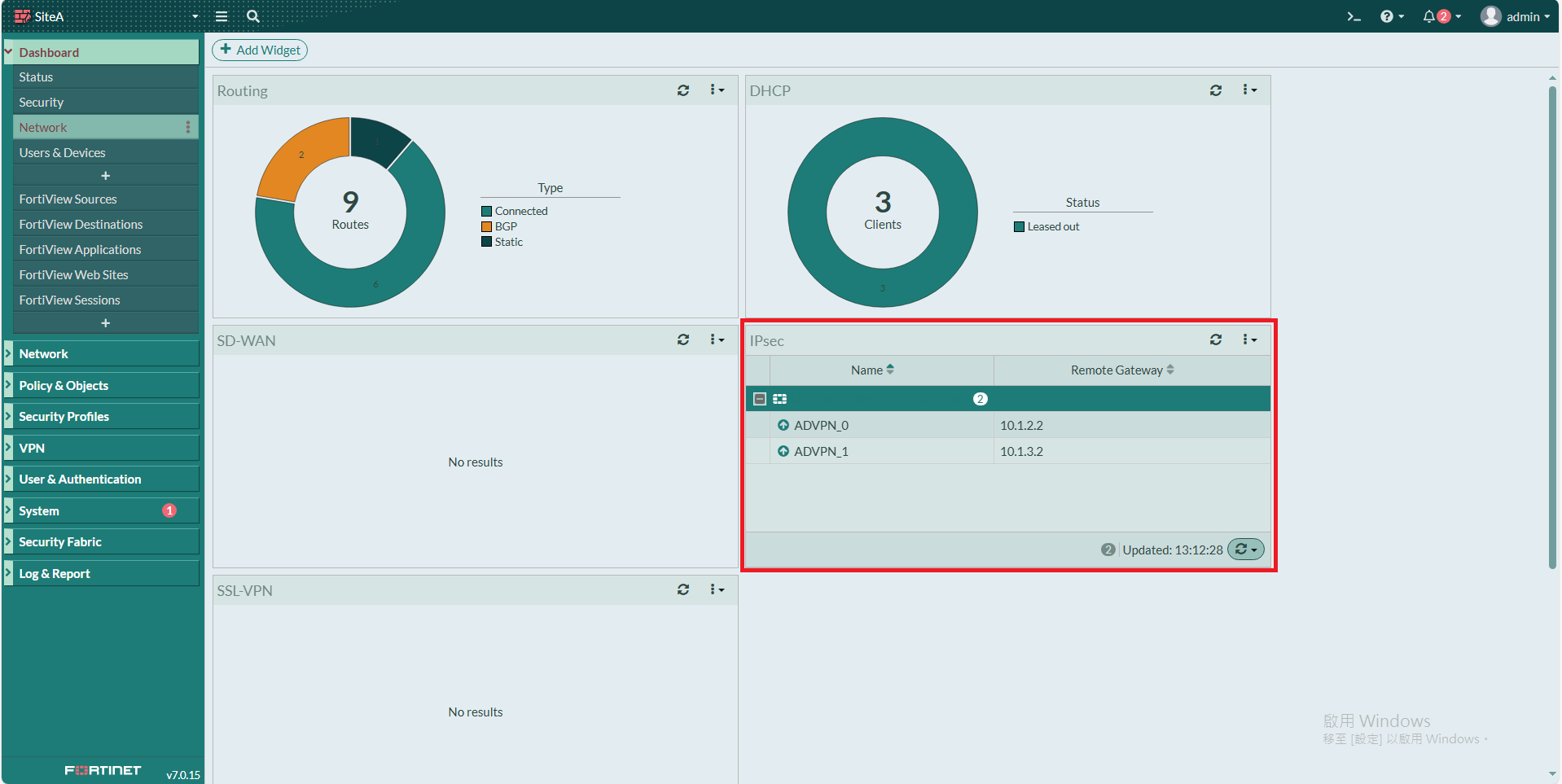Open SSL-VPN widget options menu
Viewport: 1562px width, 784px height.
tap(717, 589)
